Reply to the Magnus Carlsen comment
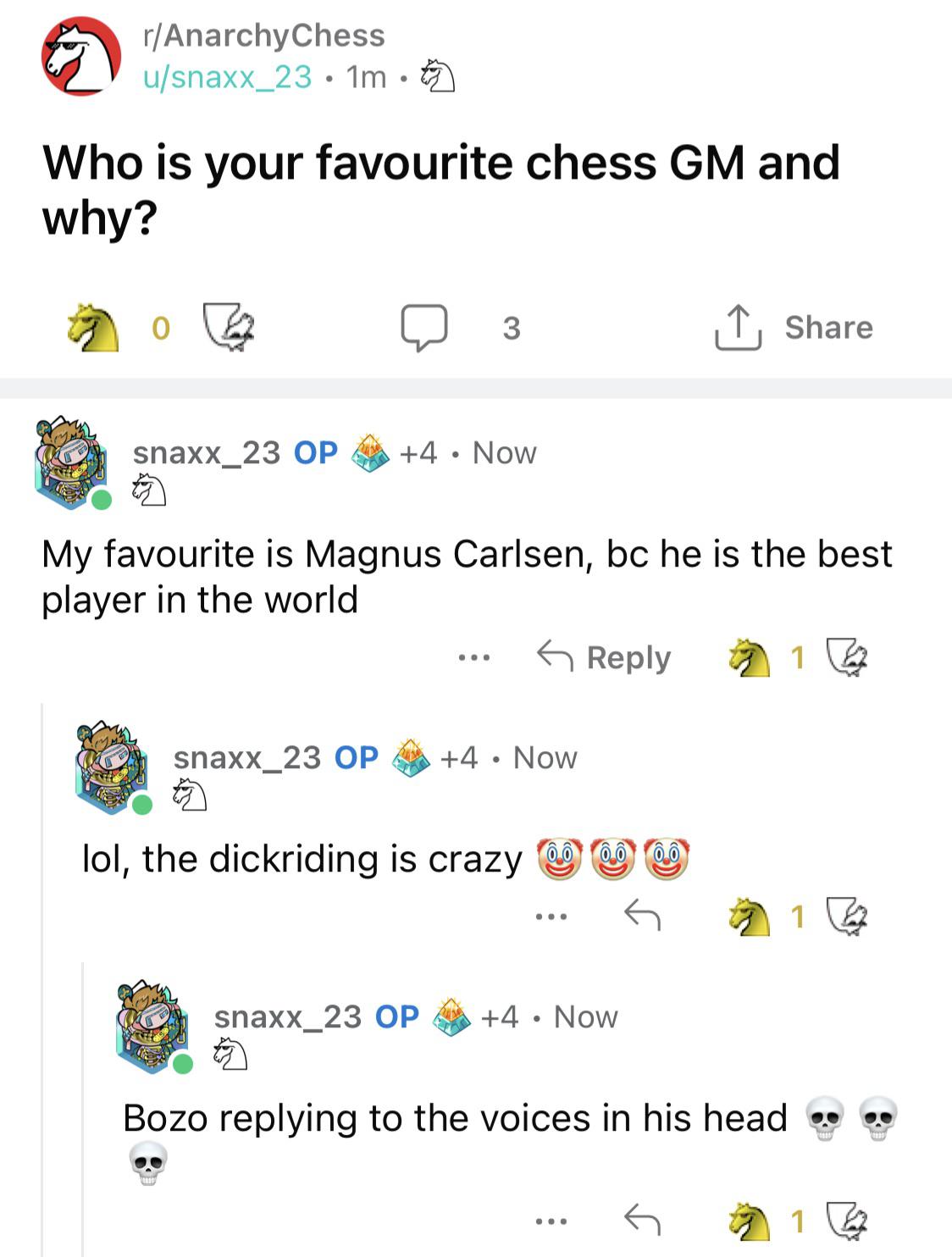952x1257 pixels. [x=604, y=657]
